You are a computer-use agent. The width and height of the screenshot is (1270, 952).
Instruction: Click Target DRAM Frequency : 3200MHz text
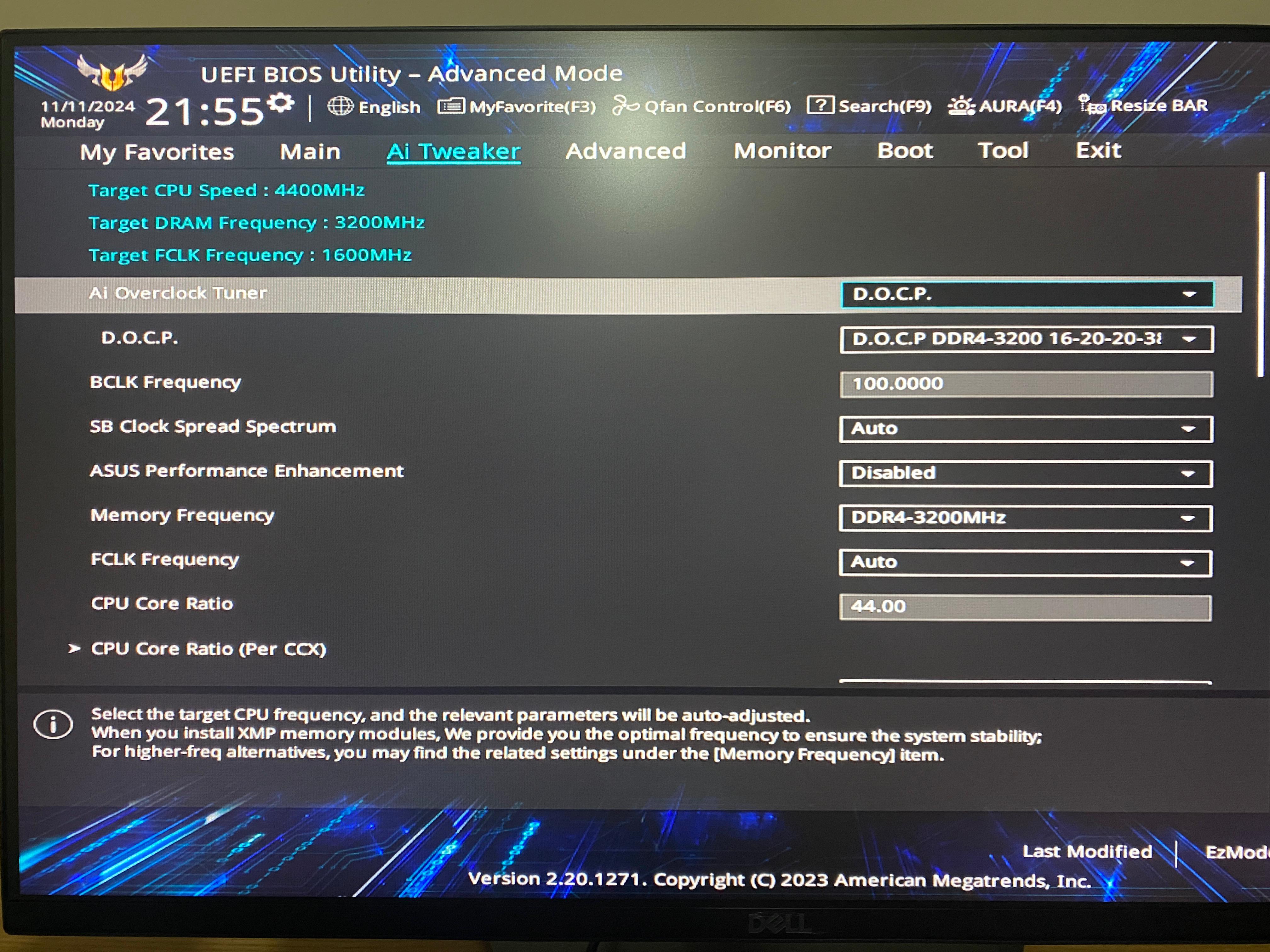click(x=257, y=223)
